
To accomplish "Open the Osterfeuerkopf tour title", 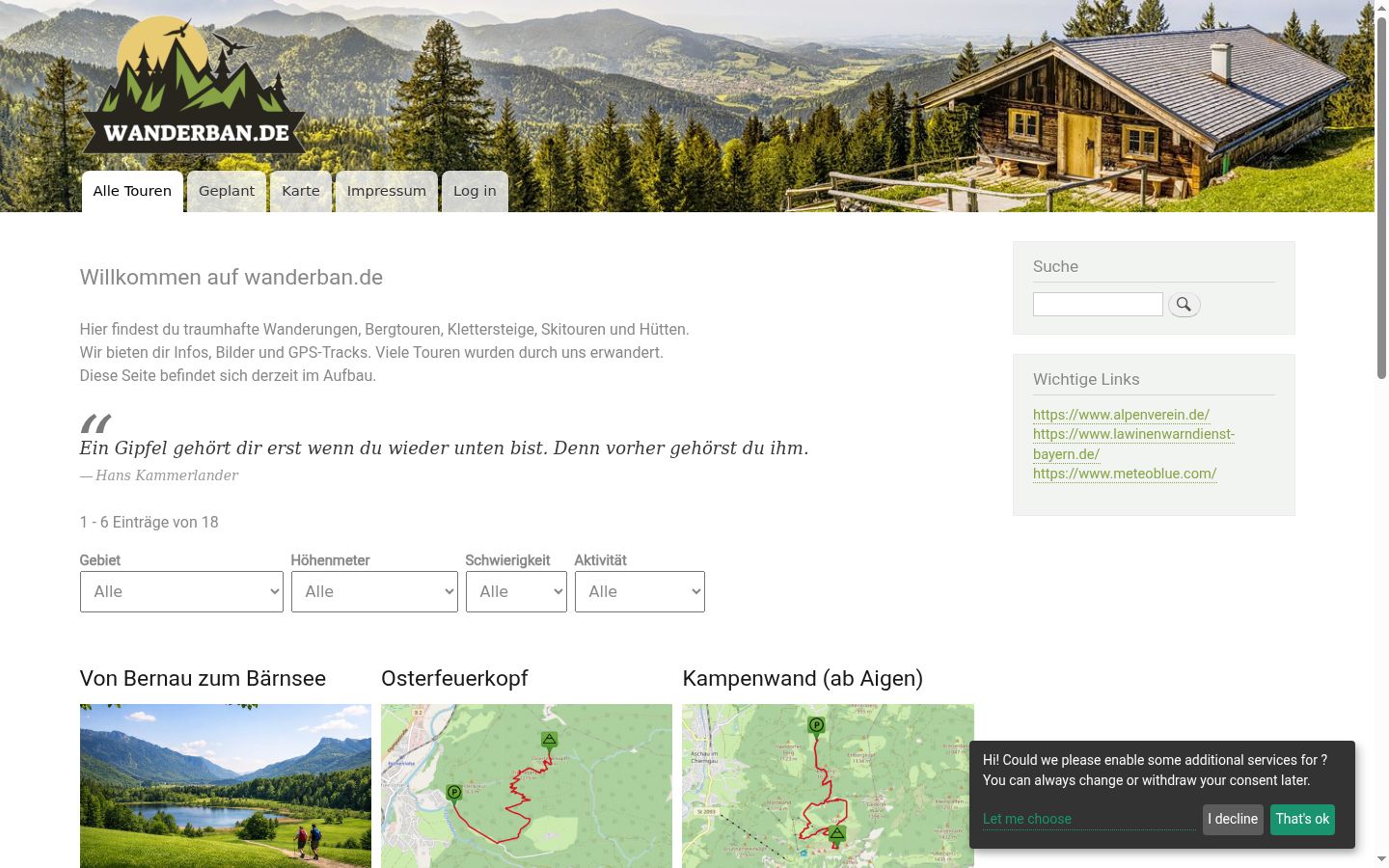I will [x=454, y=678].
